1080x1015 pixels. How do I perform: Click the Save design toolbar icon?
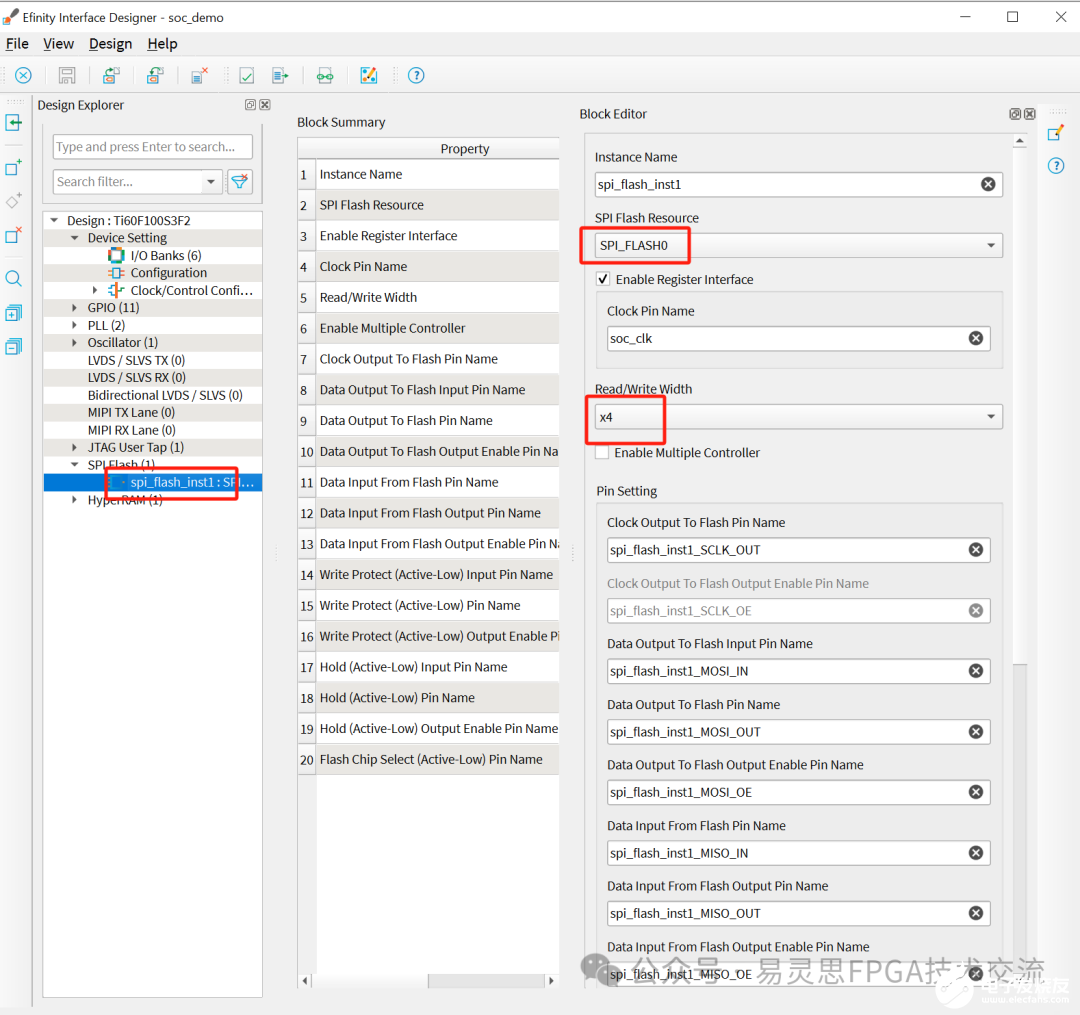67,76
